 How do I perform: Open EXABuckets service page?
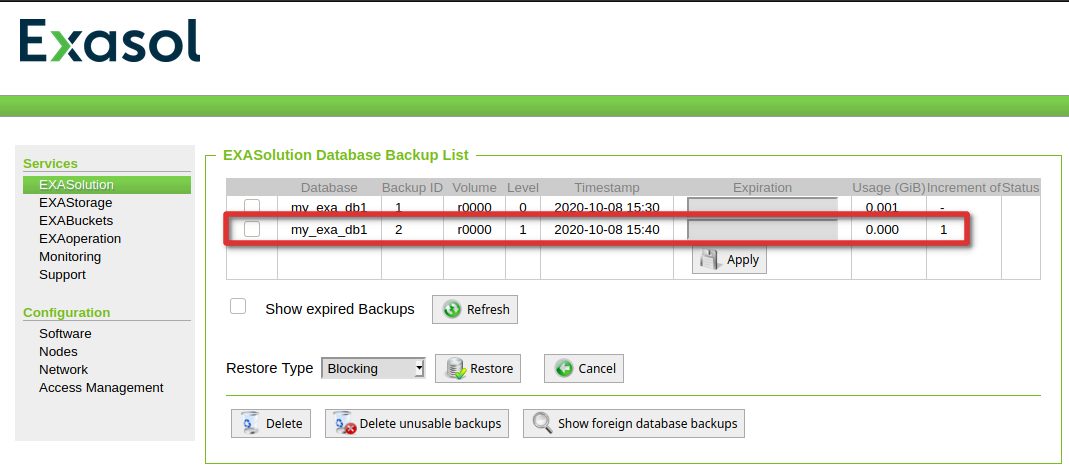(76, 220)
